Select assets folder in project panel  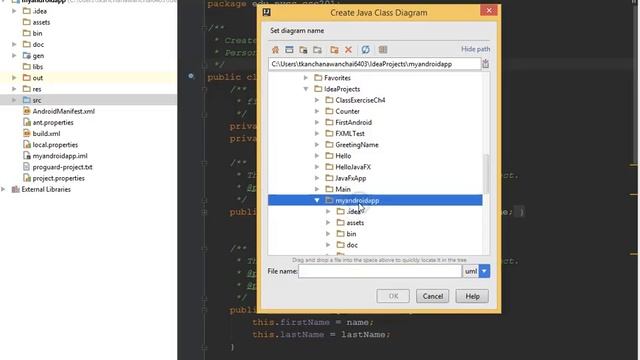[41, 22]
